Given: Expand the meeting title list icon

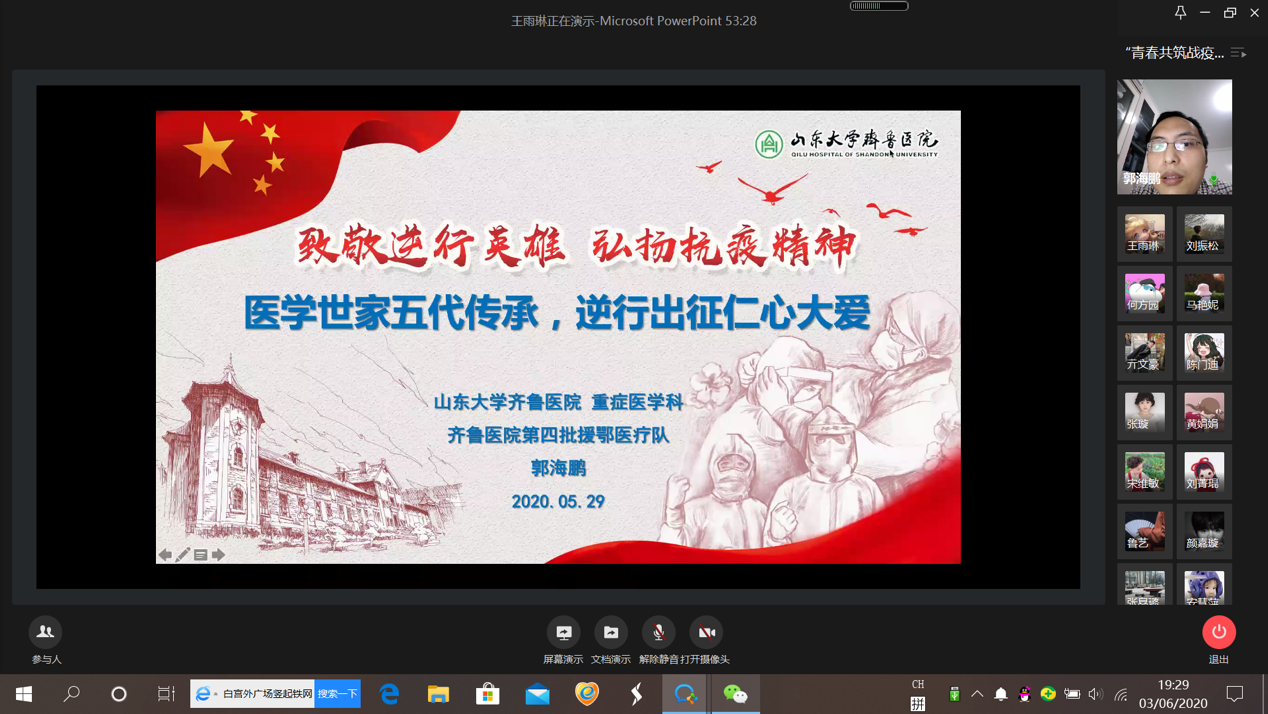Looking at the screenshot, I should coord(1238,53).
